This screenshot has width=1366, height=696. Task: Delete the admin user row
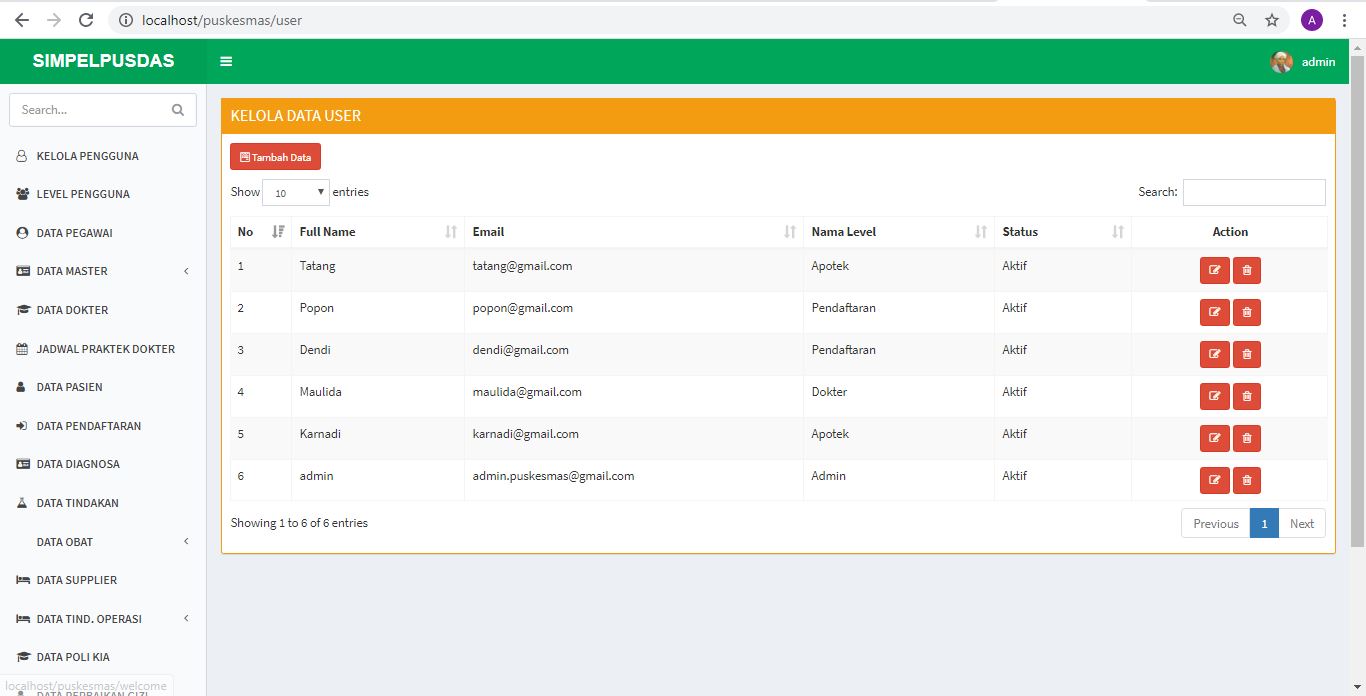click(1246, 480)
